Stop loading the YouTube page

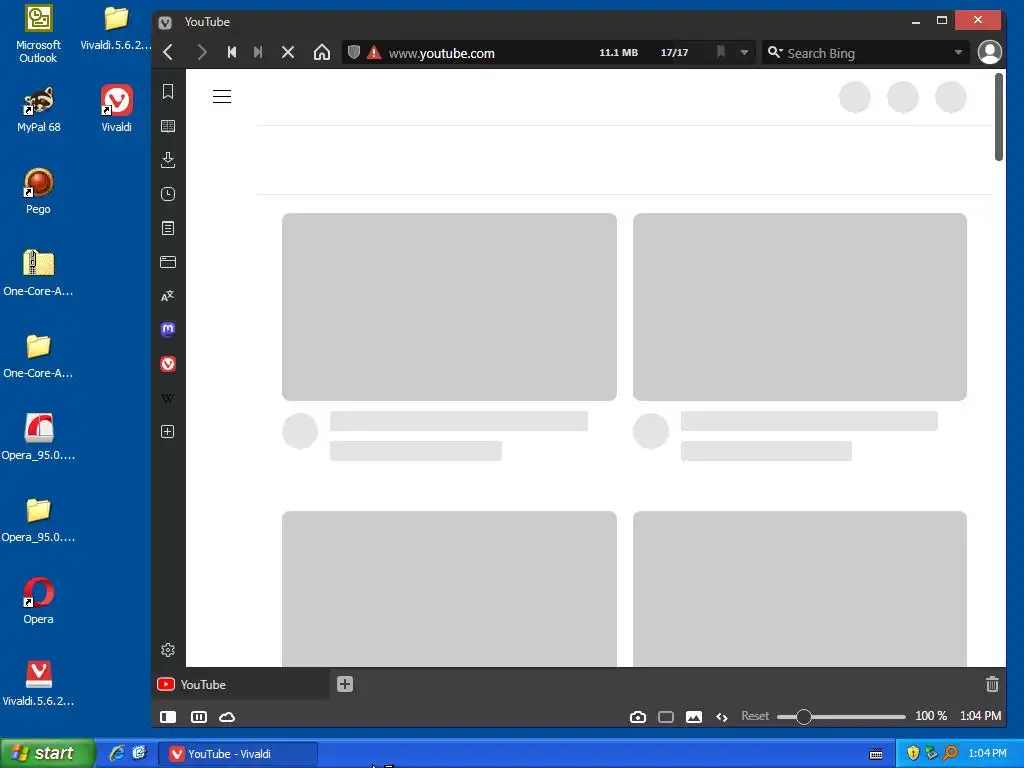[288, 52]
